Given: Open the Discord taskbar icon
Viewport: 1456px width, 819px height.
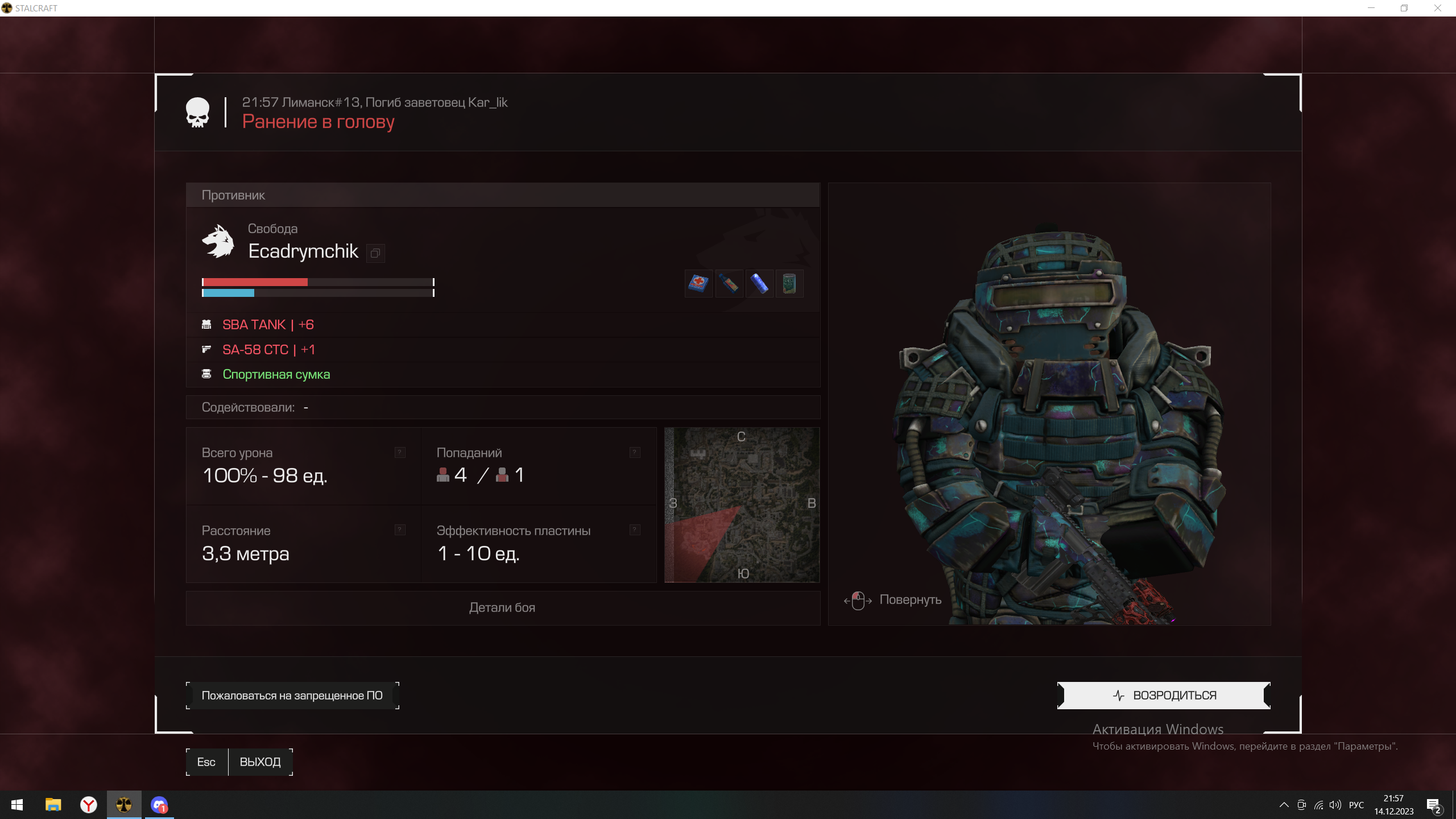Looking at the screenshot, I should [x=159, y=805].
